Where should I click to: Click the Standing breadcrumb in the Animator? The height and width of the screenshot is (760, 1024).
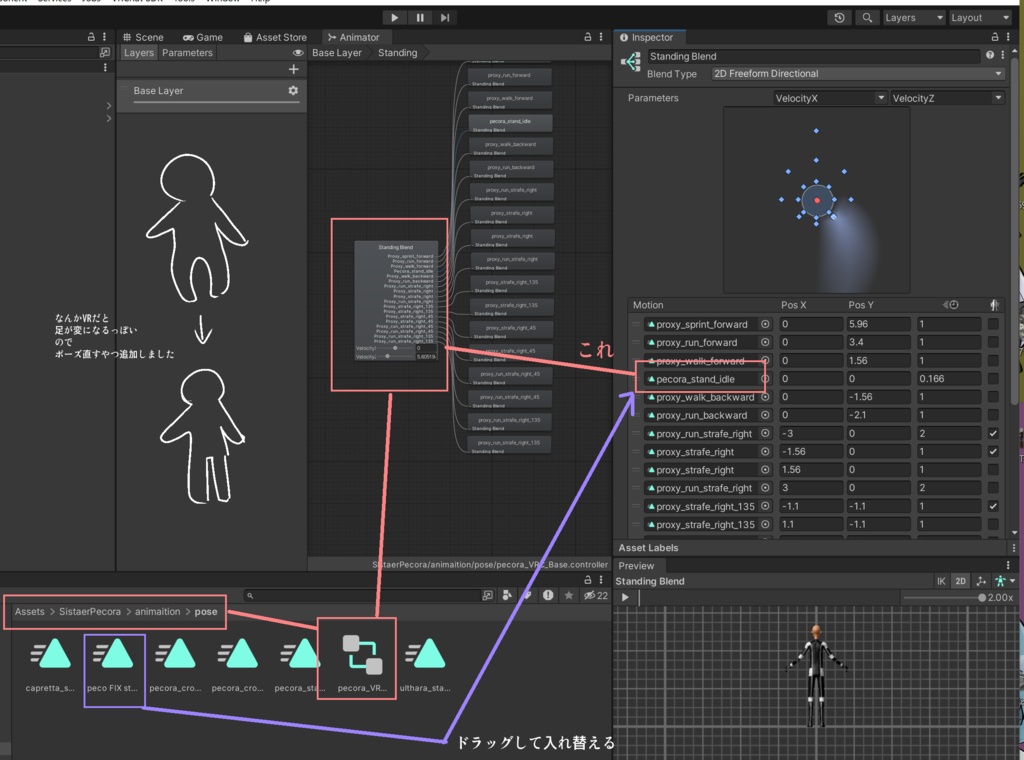coord(398,53)
